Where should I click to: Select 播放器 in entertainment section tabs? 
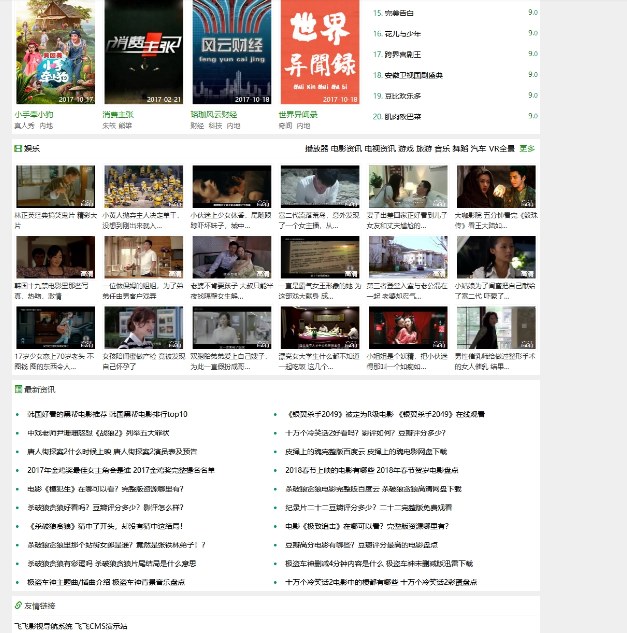tap(317, 149)
